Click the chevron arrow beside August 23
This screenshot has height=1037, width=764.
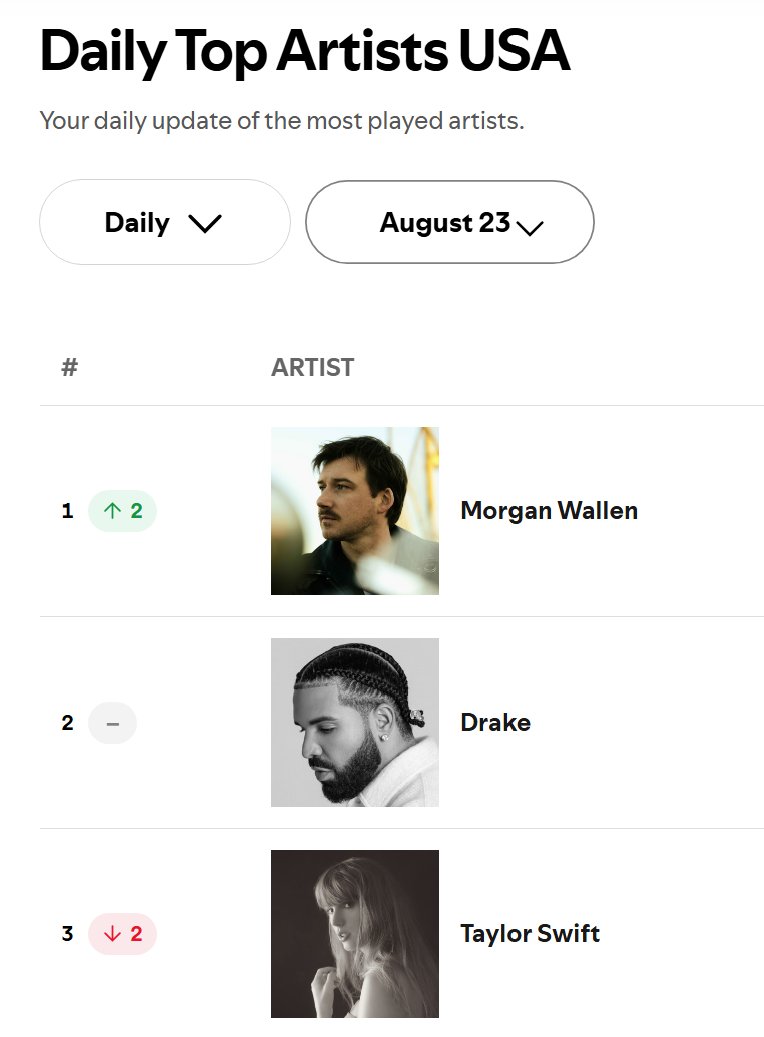[530, 226]
